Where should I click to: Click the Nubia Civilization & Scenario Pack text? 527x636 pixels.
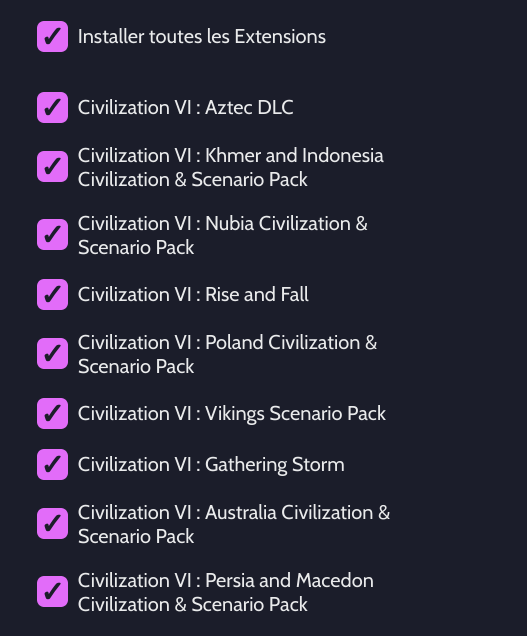[223, 235]
